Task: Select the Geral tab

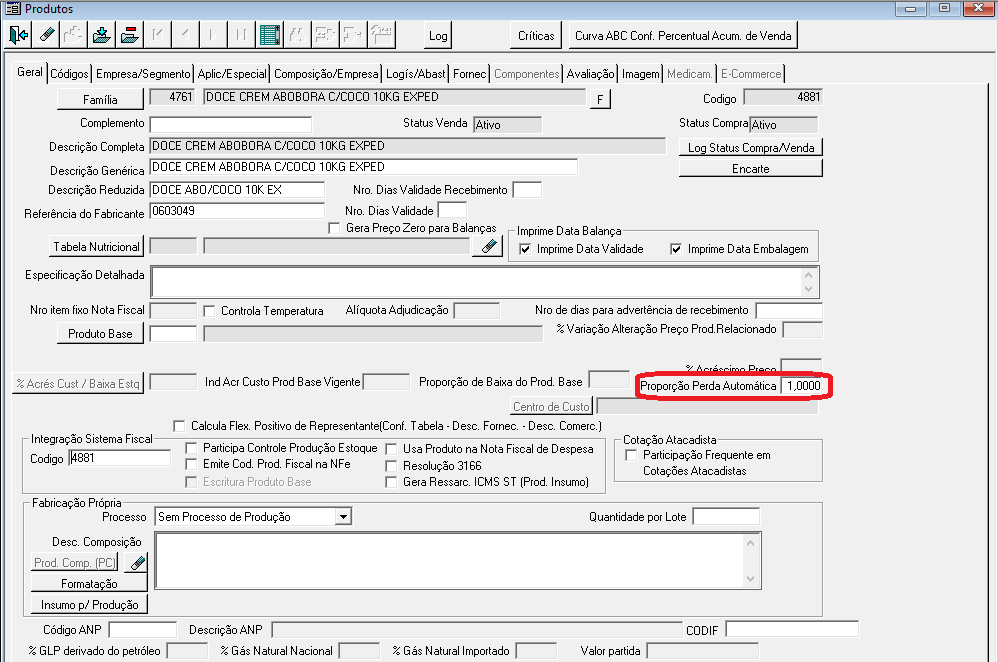Action: 30,72
